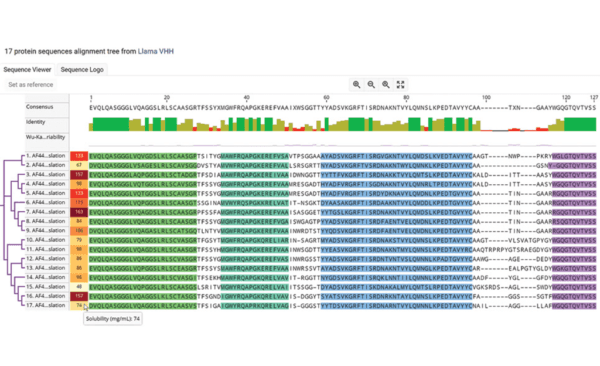Select sequence row 1. AF44...slation
Image resolution: width=600 pixels, height=366 pixels.
45,156
